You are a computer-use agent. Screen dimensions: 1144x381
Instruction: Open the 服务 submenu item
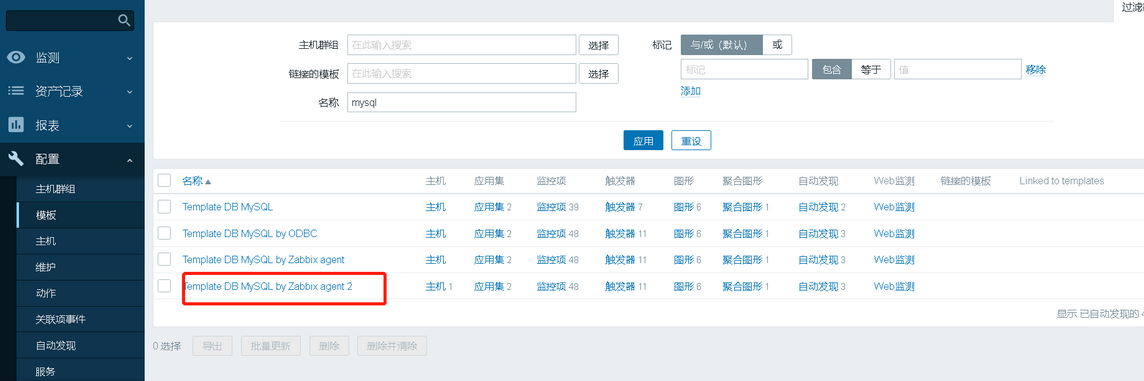[46, 372]
